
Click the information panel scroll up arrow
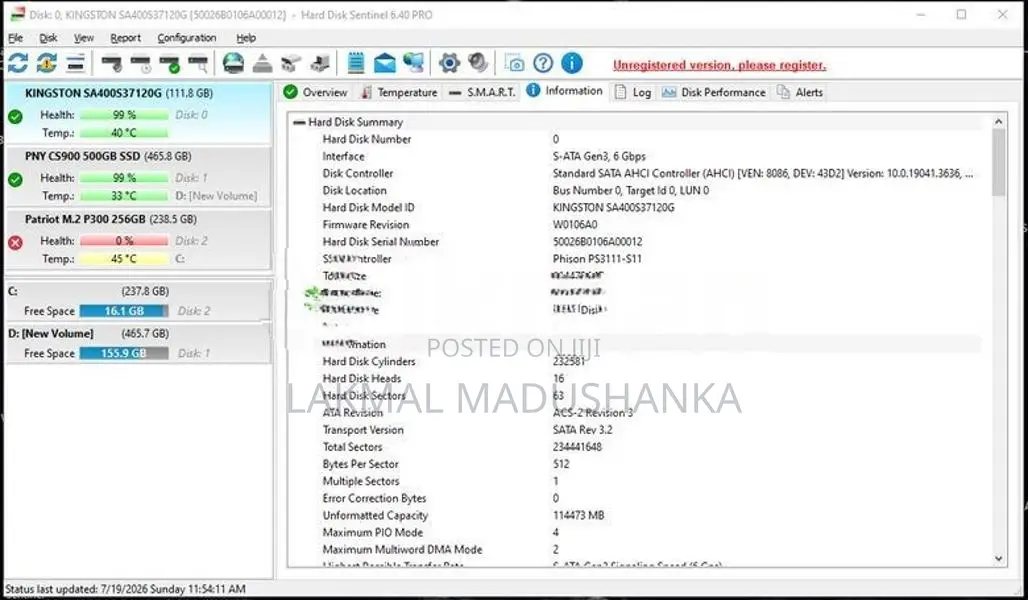point(998,122)
